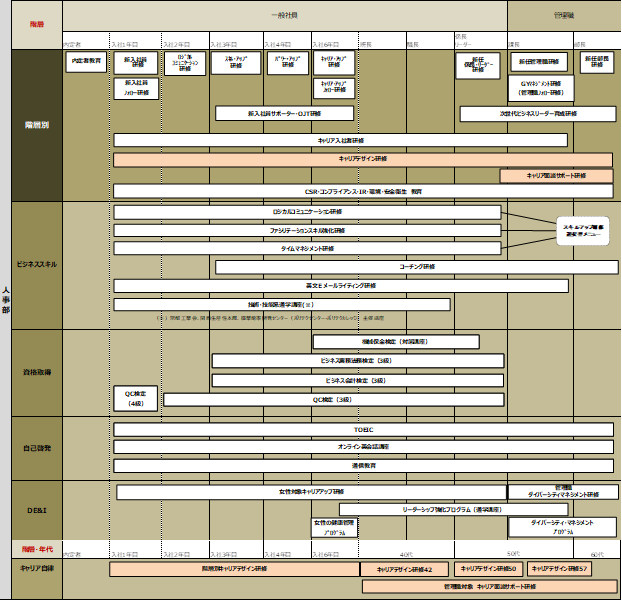Click the 階層別キャリアデザイン研修 bar
Image resolution: width=622 pixels, height=601 pixels.
click(234, 569)
